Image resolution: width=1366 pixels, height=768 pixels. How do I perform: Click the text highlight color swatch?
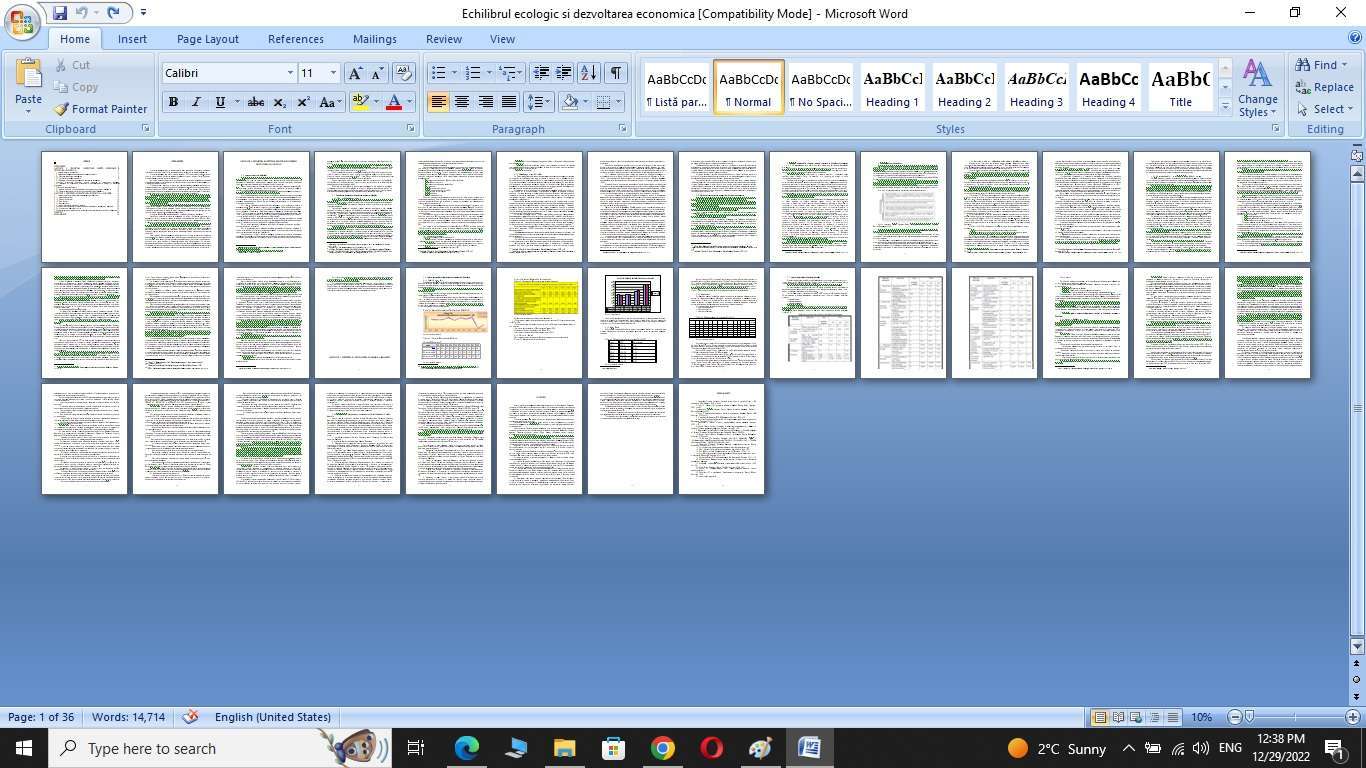tap(360, 102)
